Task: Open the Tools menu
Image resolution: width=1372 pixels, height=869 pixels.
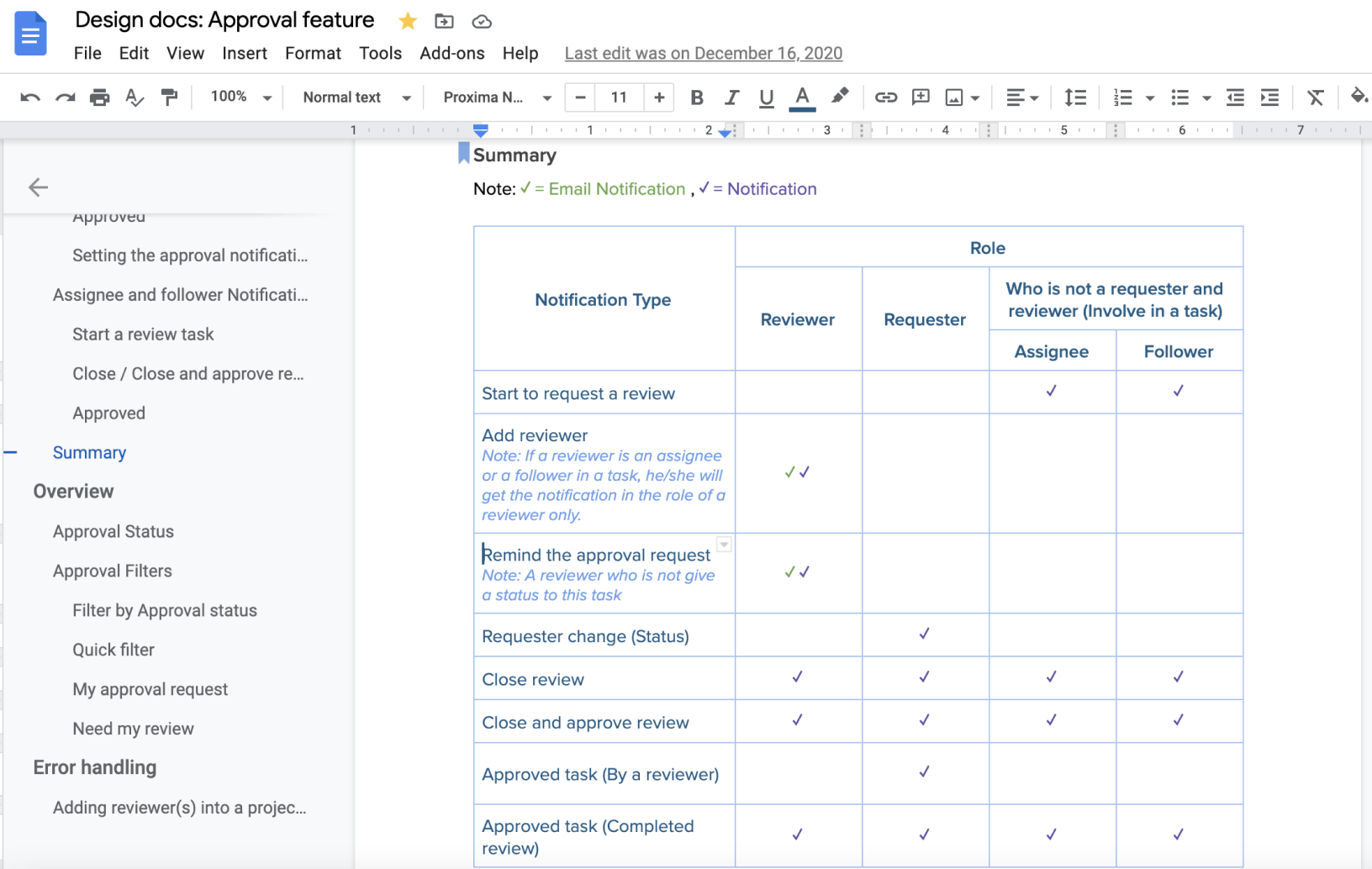Action: pos(380,53)
